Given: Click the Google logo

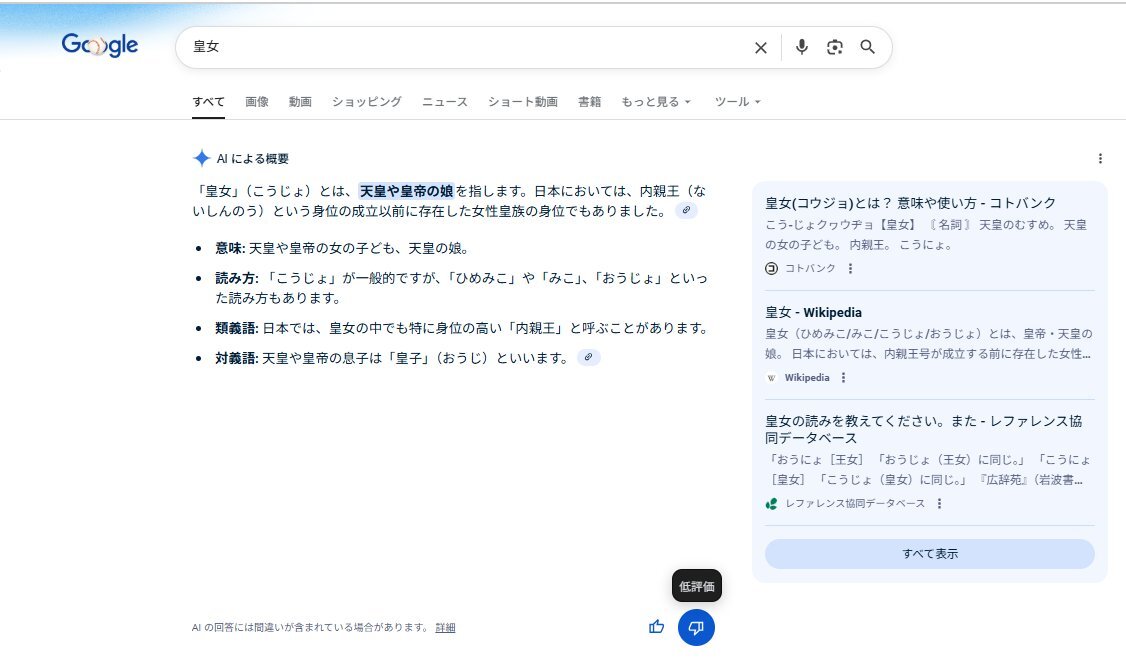Looking at the screenshot, I should [x=99, y=46].
